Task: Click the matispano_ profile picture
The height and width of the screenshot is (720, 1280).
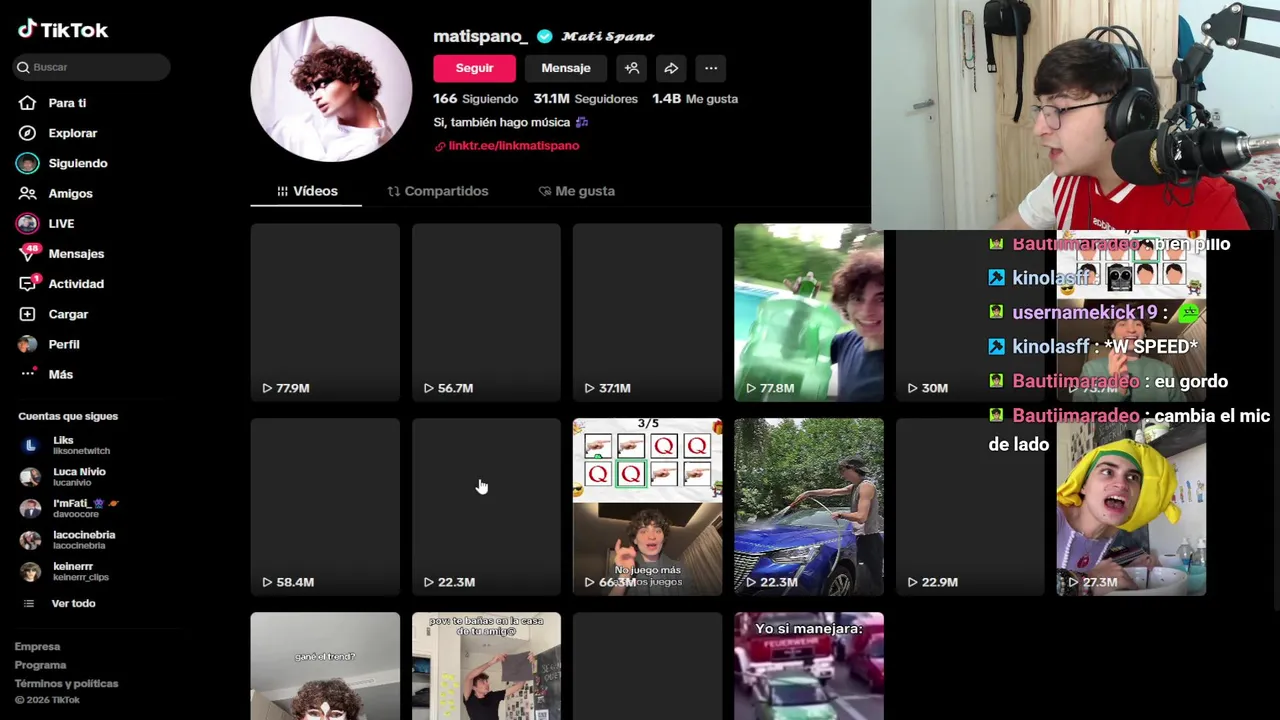Action: click(x=331, y=89)
